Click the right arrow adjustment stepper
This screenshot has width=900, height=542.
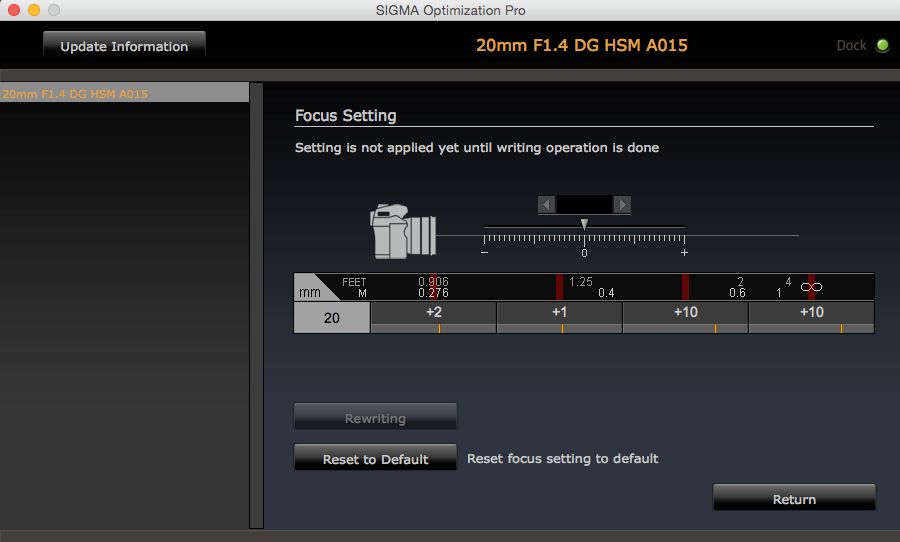(622, 204)
